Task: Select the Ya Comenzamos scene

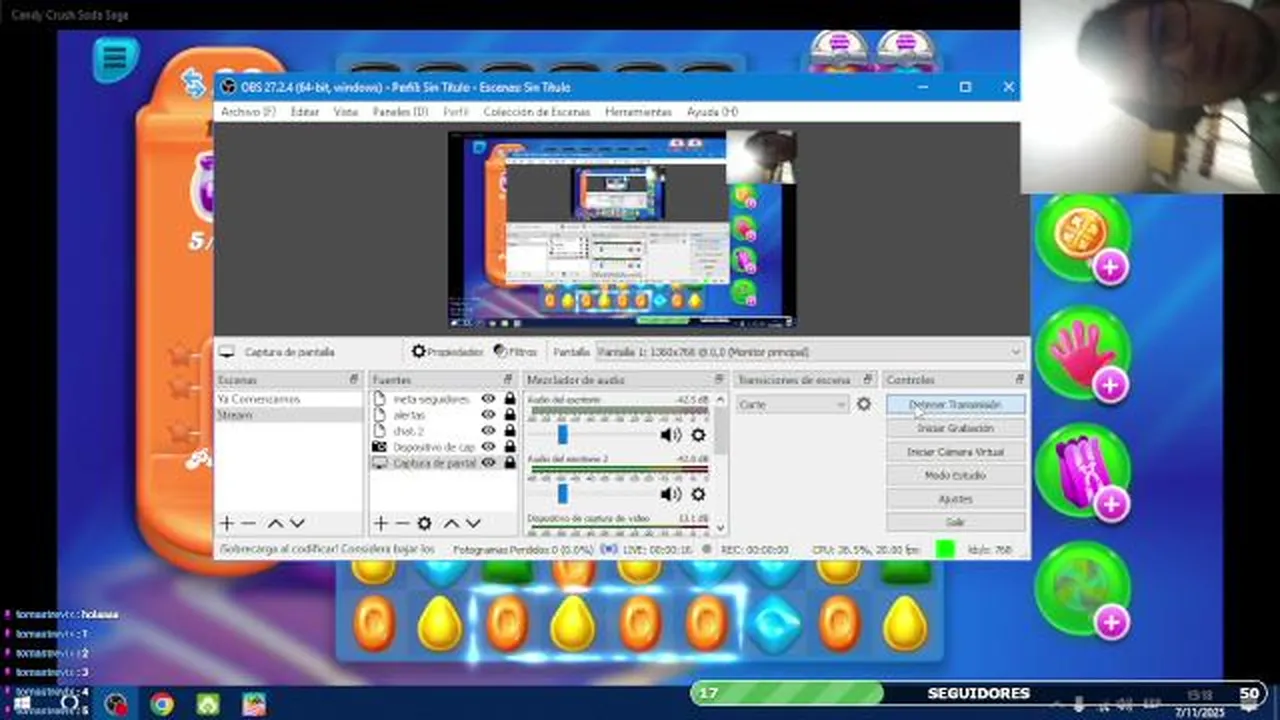Action: point(289,399)
